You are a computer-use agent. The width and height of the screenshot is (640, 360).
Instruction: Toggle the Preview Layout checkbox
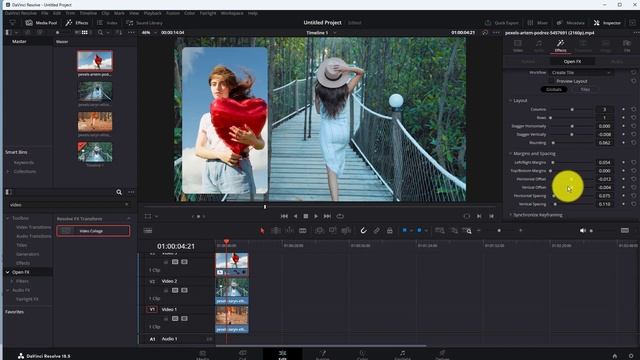coord(551,81)
